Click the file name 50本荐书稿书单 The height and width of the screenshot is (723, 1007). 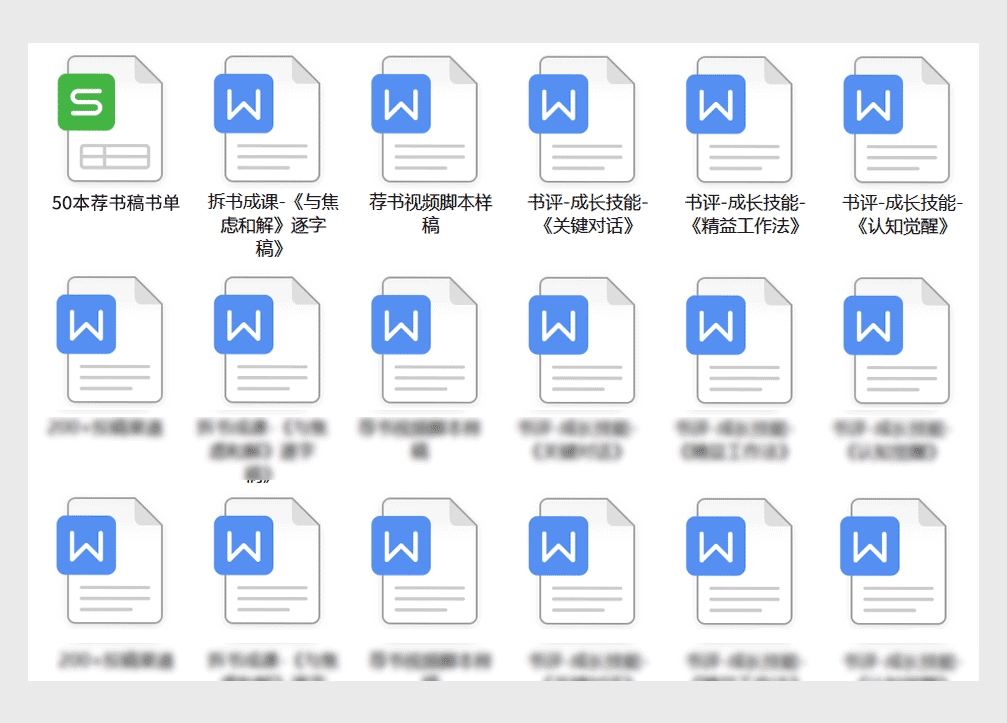116,203
